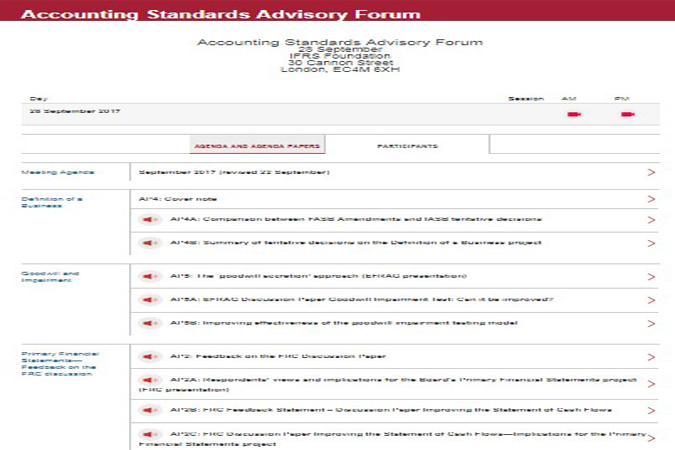Play audio for AP2 Feedback on FRC paper
This screenshot has width=675, height=450.
[x=150, y=357]
